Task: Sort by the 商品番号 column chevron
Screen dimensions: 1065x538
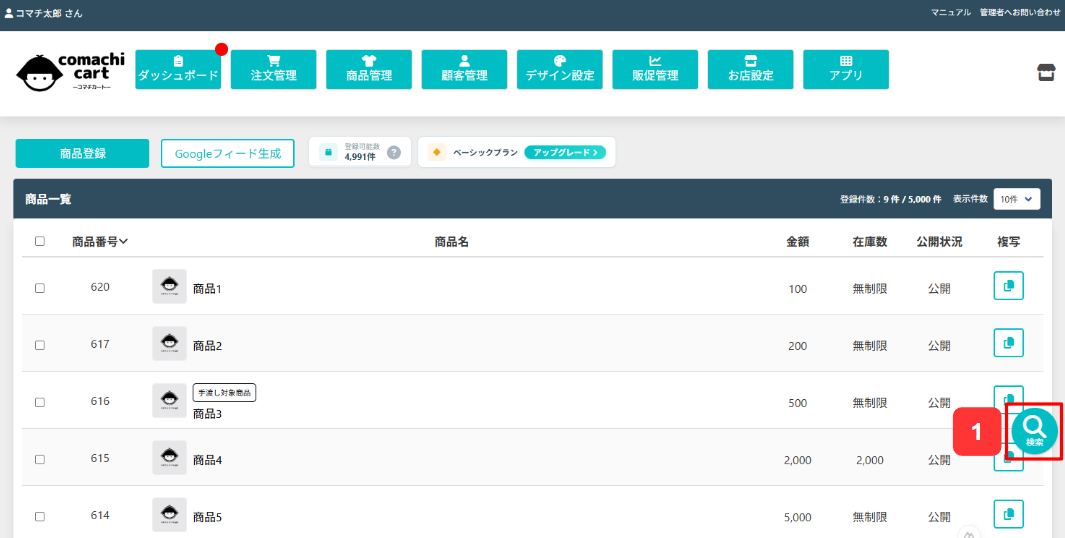Action: (124, 241)
